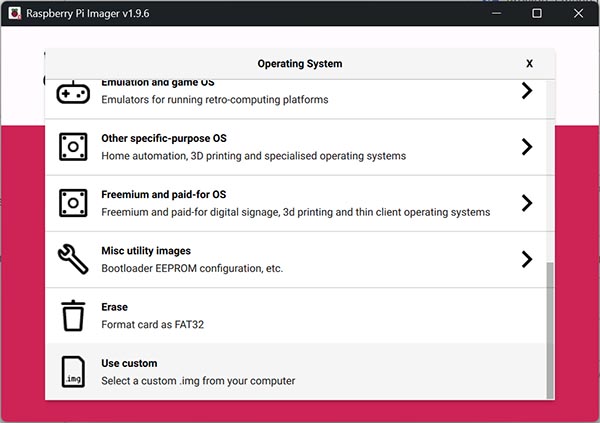
Task: Expand Other specific-purpose OS chevron arrow
Action: (x=526, y=147)
